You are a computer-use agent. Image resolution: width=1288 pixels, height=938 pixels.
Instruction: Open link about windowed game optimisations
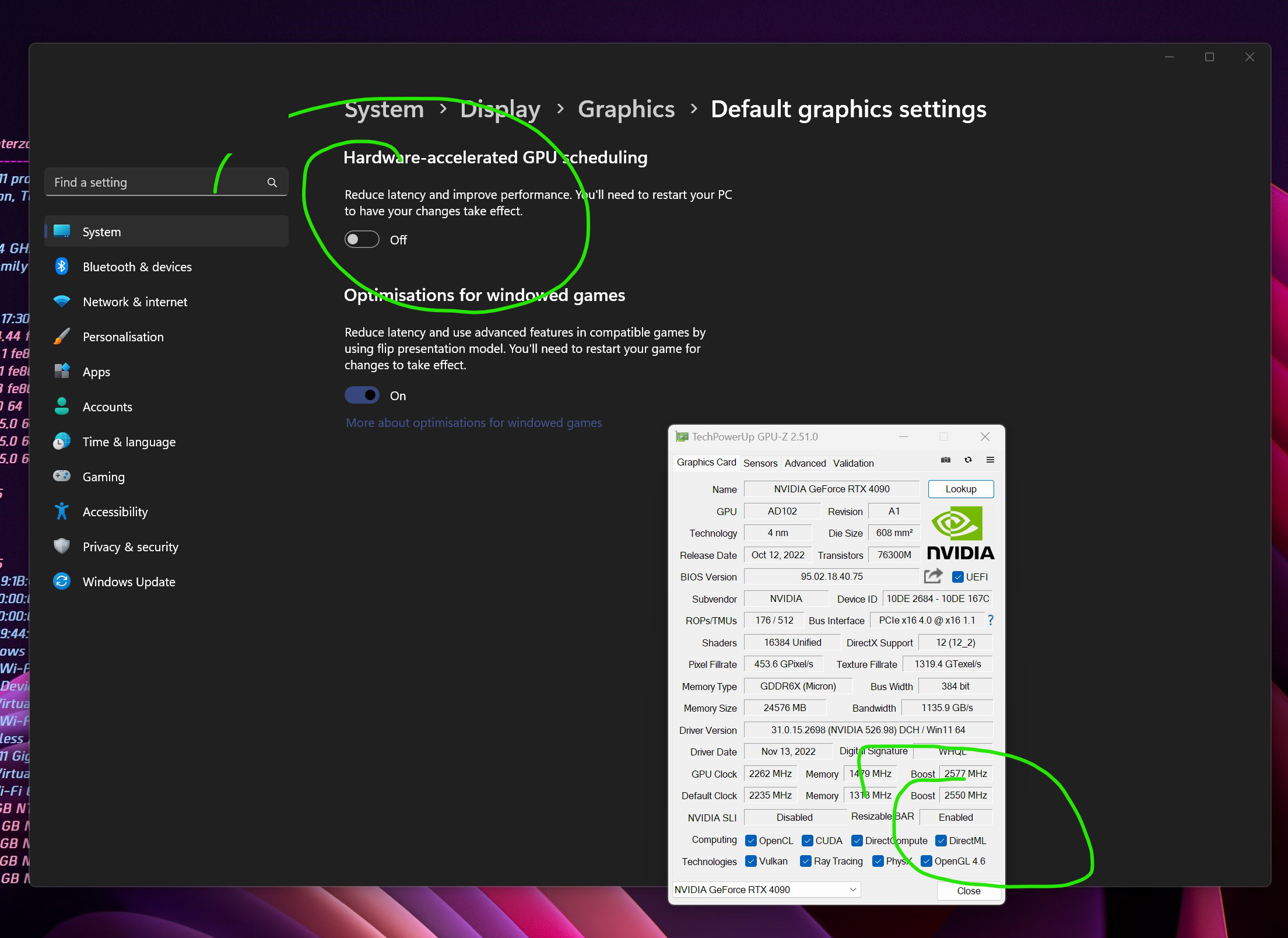pyautogui.click(x=473, y=422)
